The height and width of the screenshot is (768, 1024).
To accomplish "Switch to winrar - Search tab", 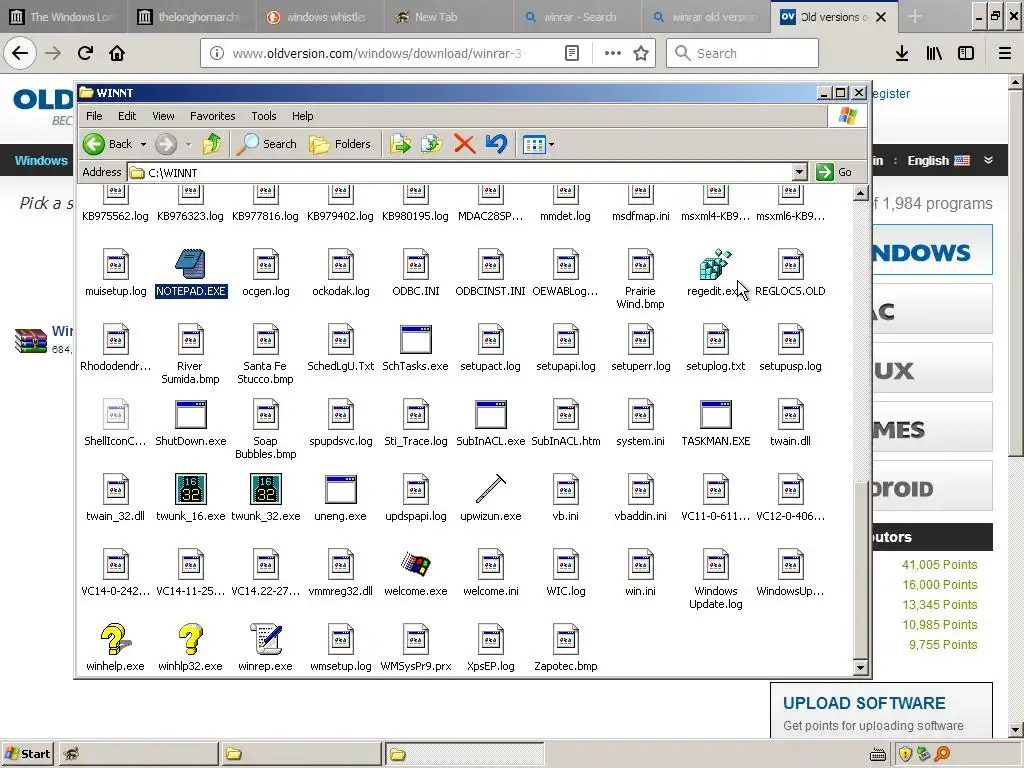I will 577,17.
